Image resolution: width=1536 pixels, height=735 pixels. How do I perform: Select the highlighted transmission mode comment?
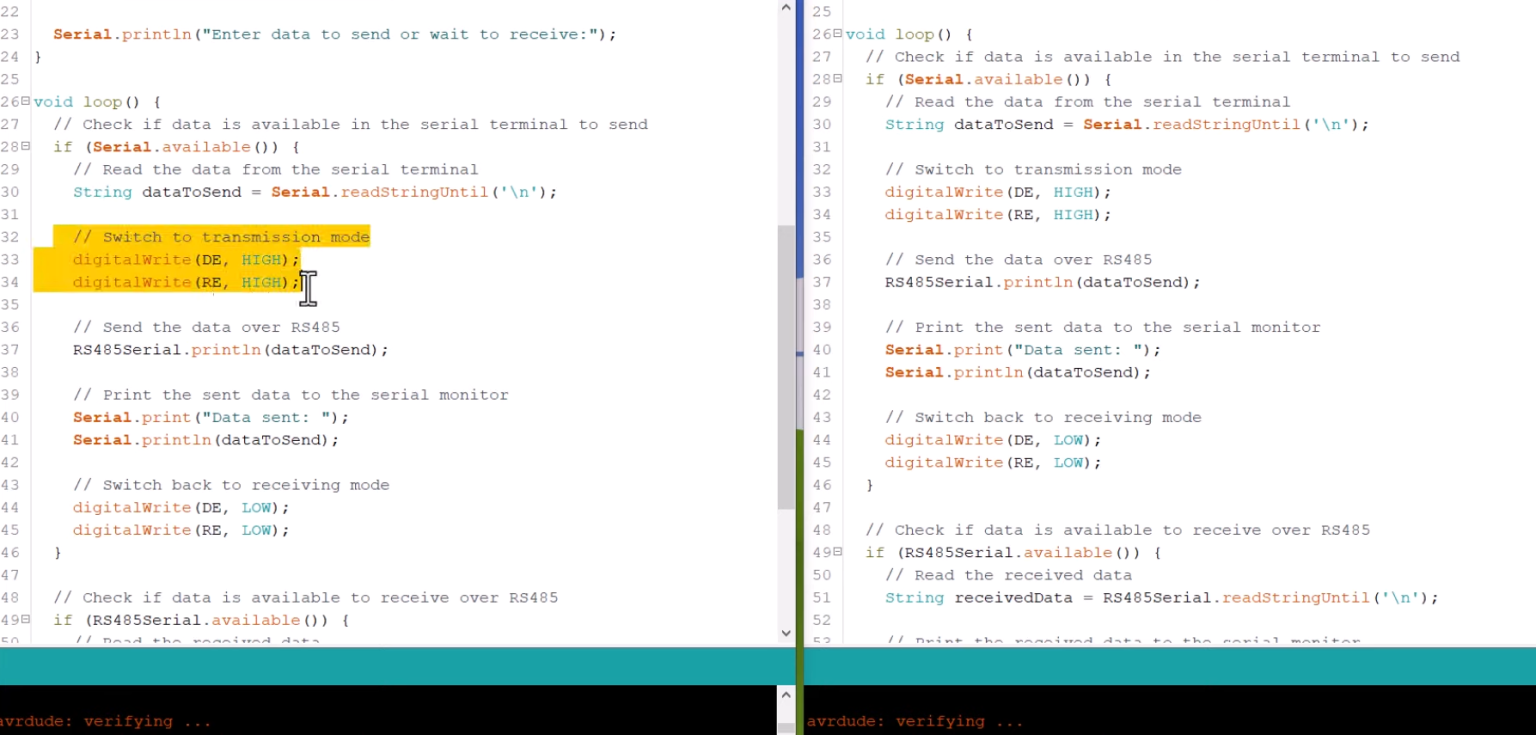pos(220,237)
